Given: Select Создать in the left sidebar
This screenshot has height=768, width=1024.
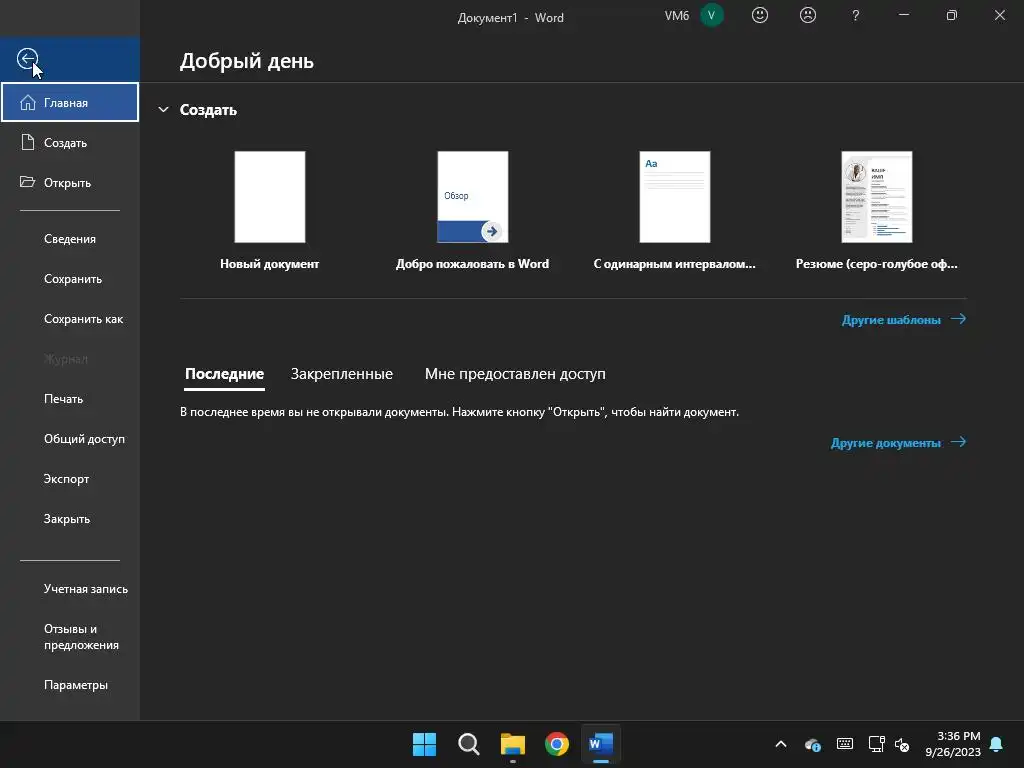Looking at the screenshot, I should click(x=70, y=142).
